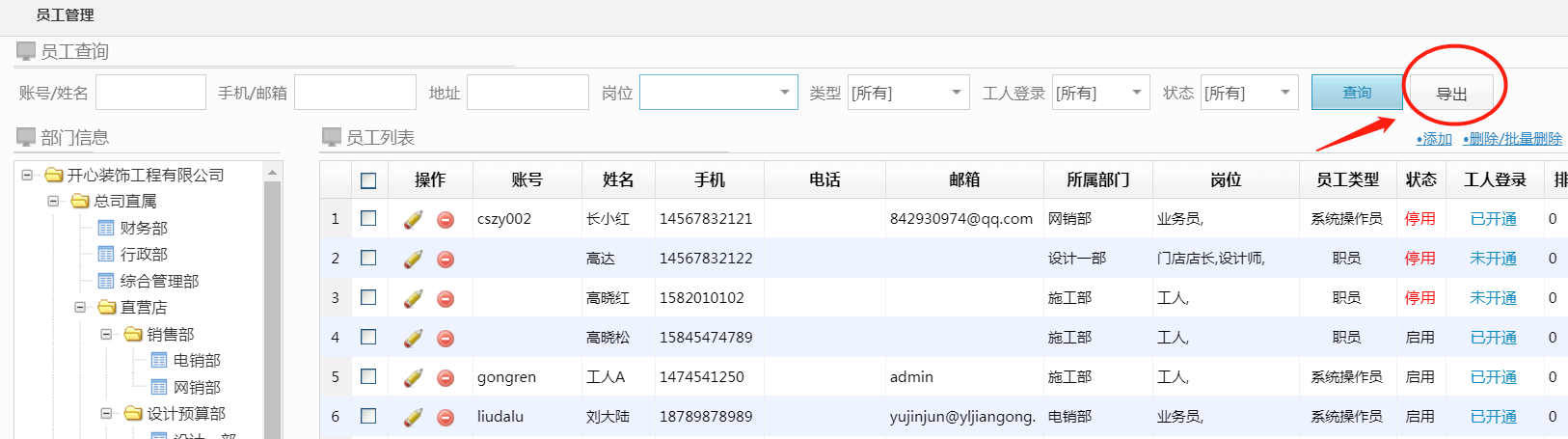Click the 开心装饰工程有限公司 folder icon
Viewport: 1568px width, 439px height.
[x=54, y=175]
